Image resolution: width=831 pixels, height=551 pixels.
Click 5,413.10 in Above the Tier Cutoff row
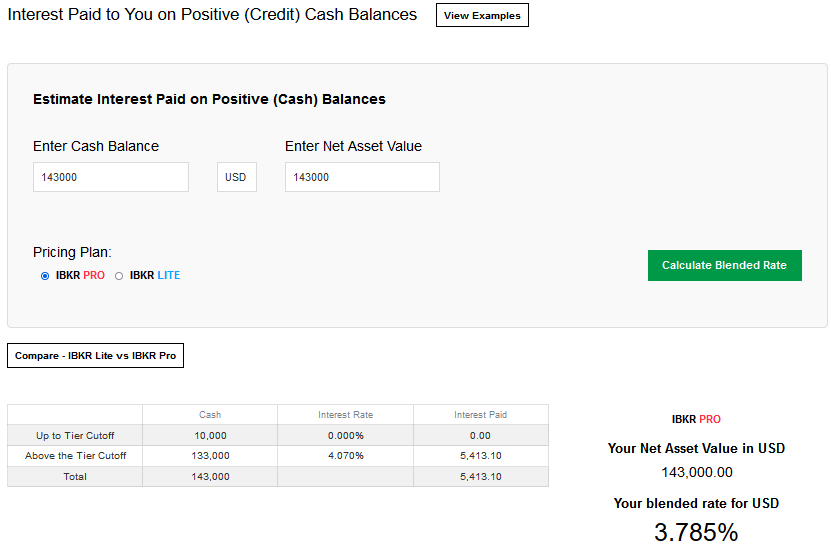(x=481, y=456)
